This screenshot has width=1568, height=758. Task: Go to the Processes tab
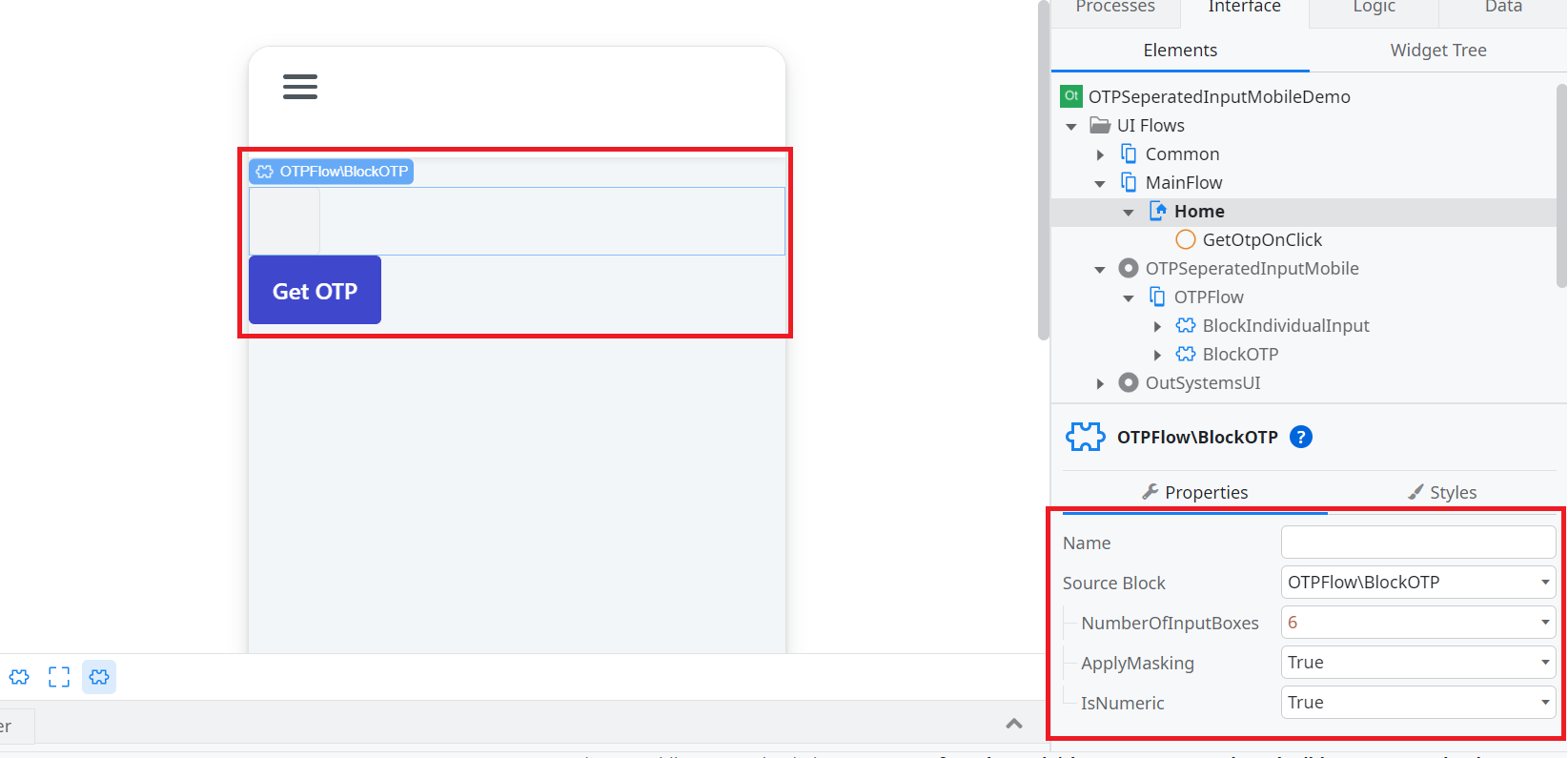coord(1115,8)
